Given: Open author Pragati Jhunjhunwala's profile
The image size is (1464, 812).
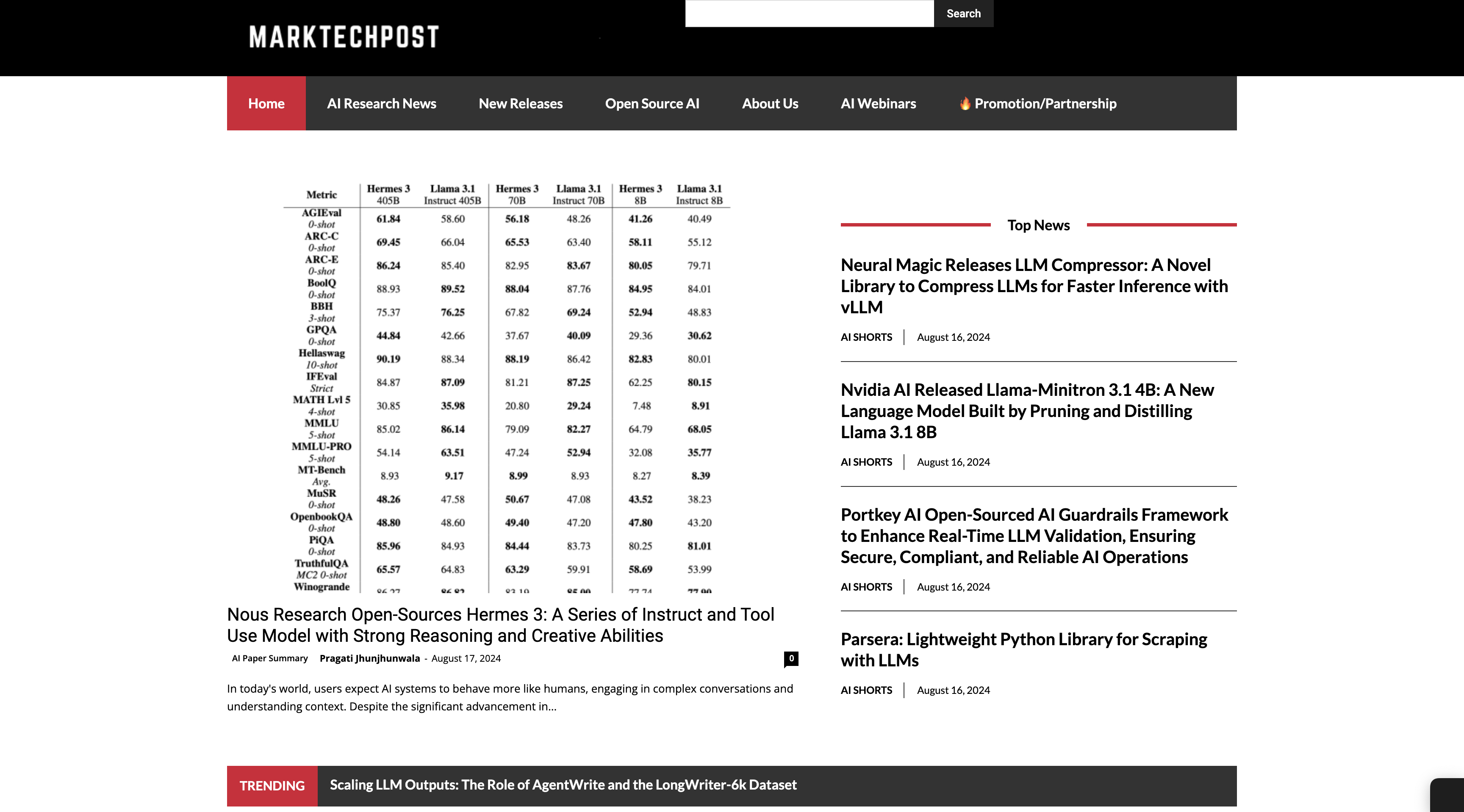Looking at the screenshot, I should [369, 658].
